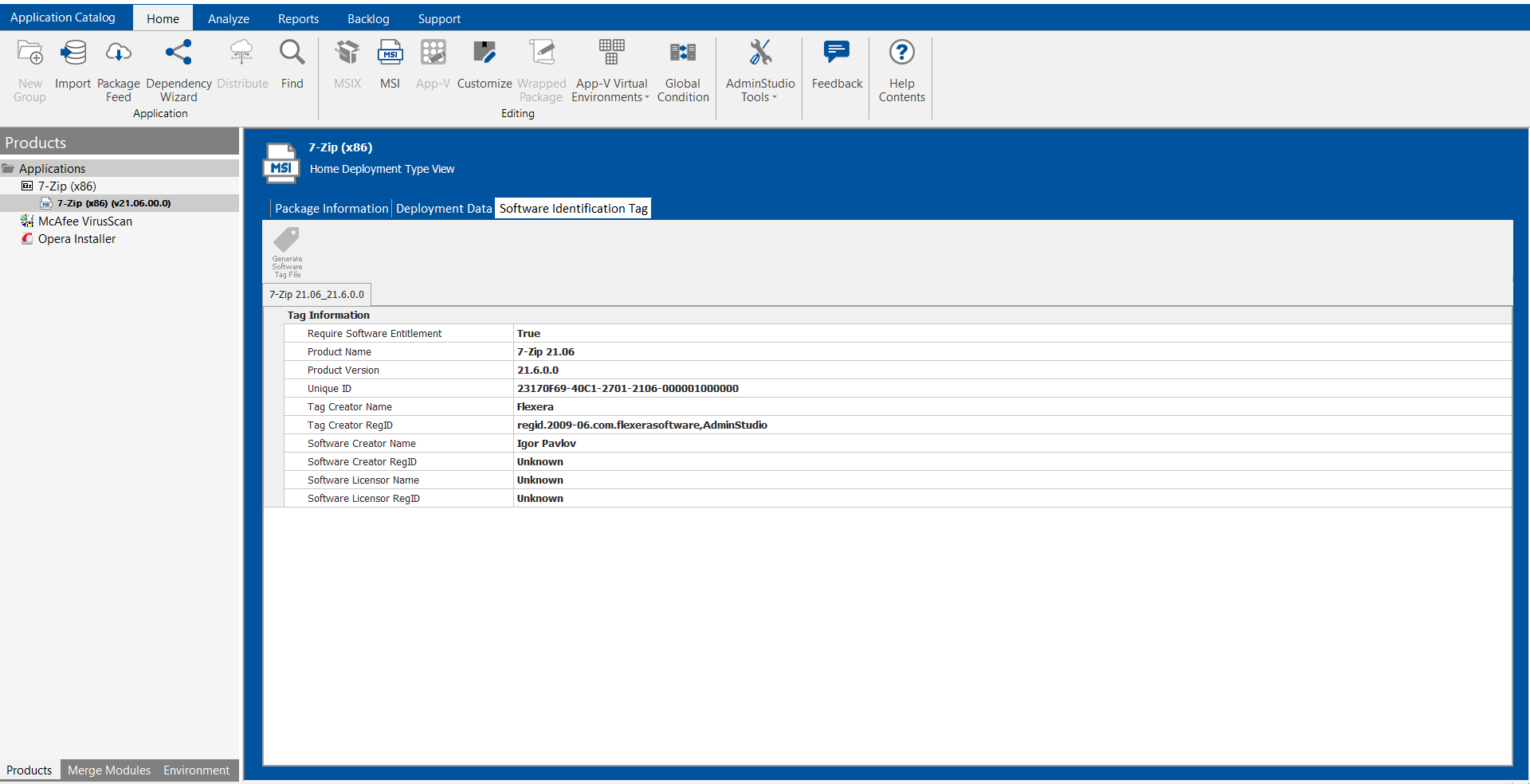
Task: Click the Tag Creator RegID value
Action: click(x=1012, y=425)
